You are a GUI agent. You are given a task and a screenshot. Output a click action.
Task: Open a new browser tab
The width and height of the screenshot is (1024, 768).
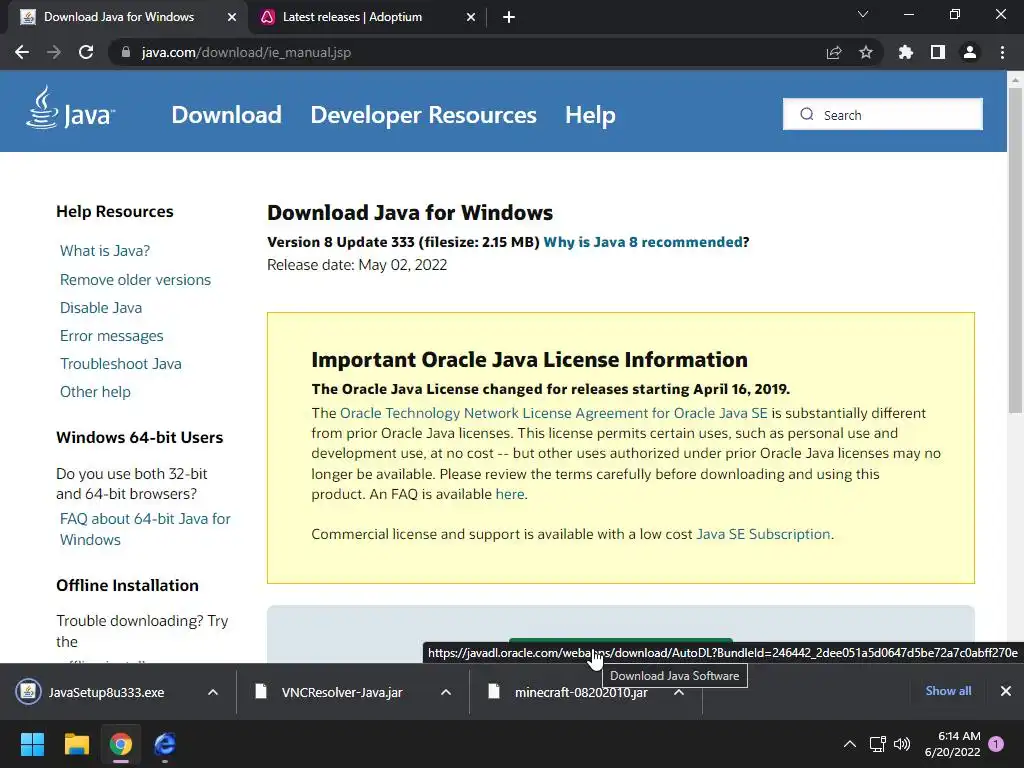pyautogui.click(x=509, y=17)
